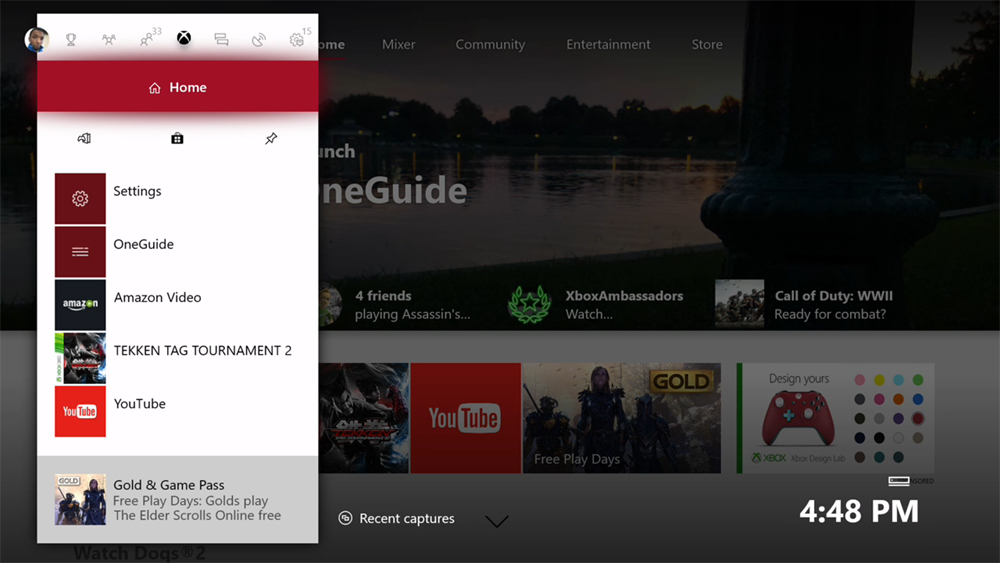Launch Amazon Video from the list
Image resolution: width=1000 pixels, height=563 pixels.
(177, 305)
